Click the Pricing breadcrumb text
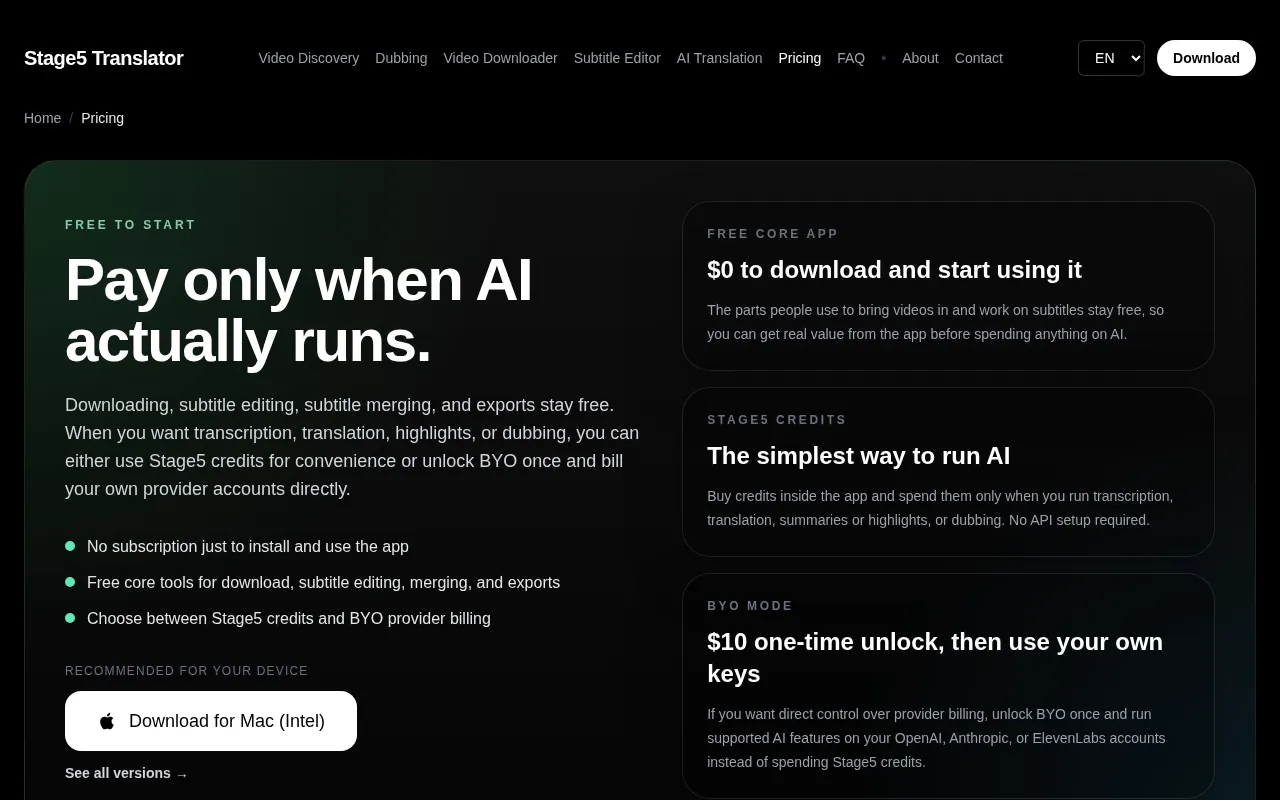 [x=102, y=118]
